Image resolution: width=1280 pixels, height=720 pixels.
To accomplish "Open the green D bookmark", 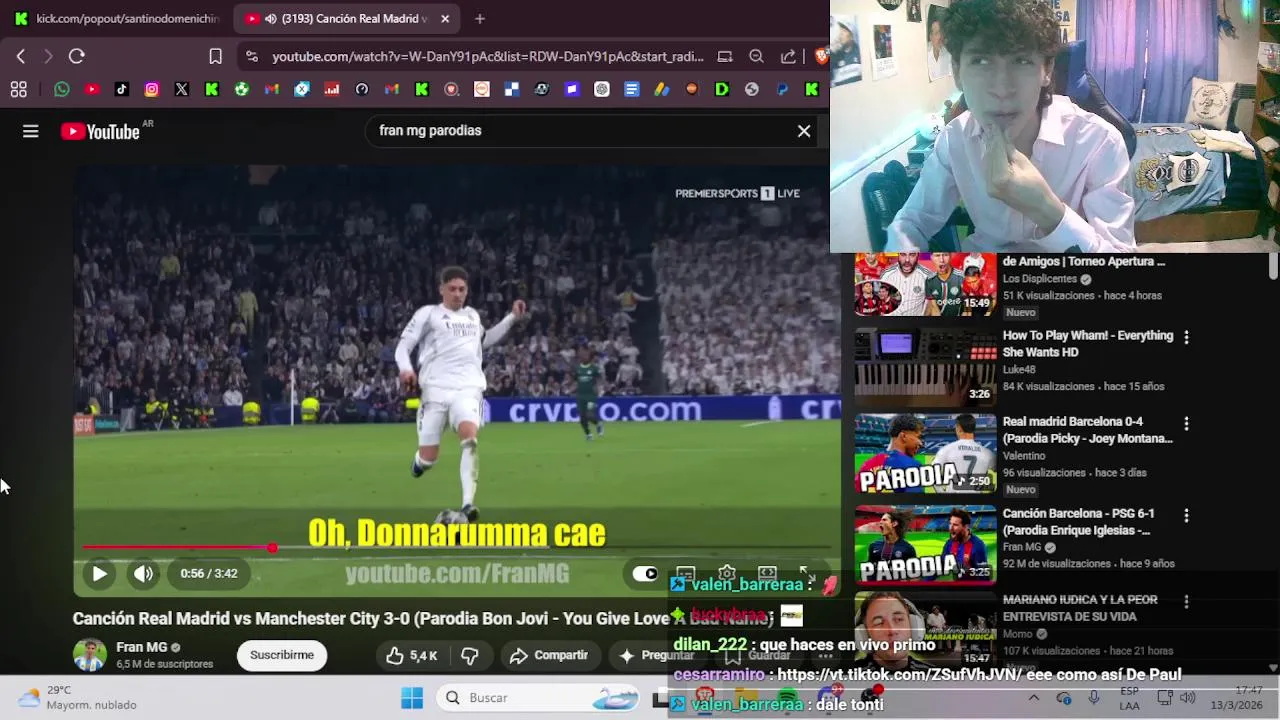I will 722,89.
